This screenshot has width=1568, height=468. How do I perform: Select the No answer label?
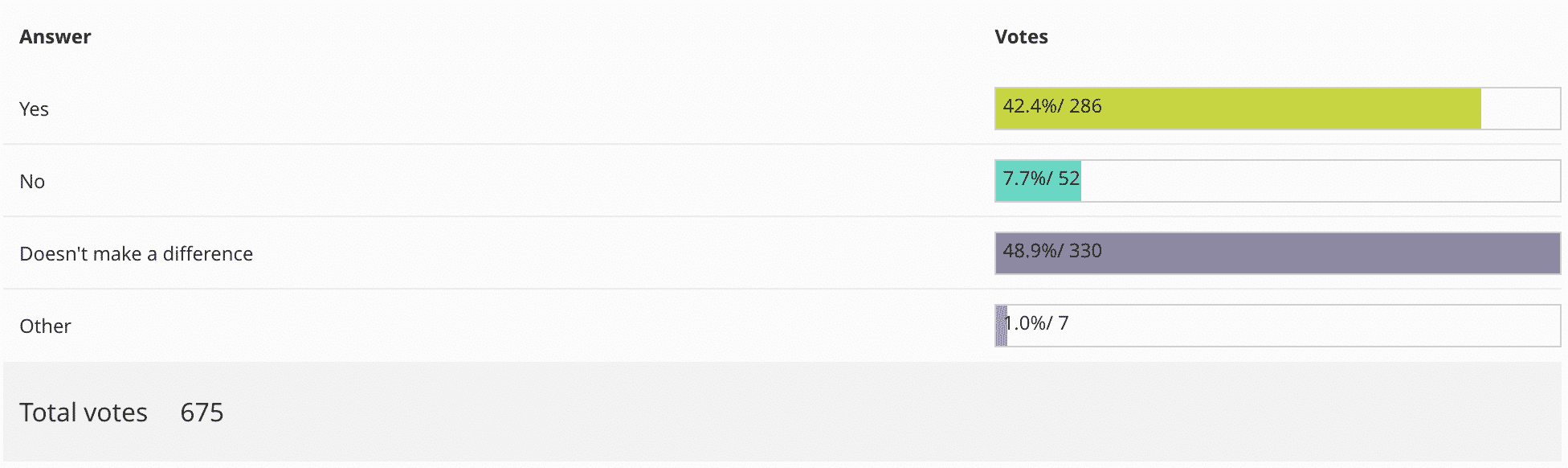(x=32, y=182)
